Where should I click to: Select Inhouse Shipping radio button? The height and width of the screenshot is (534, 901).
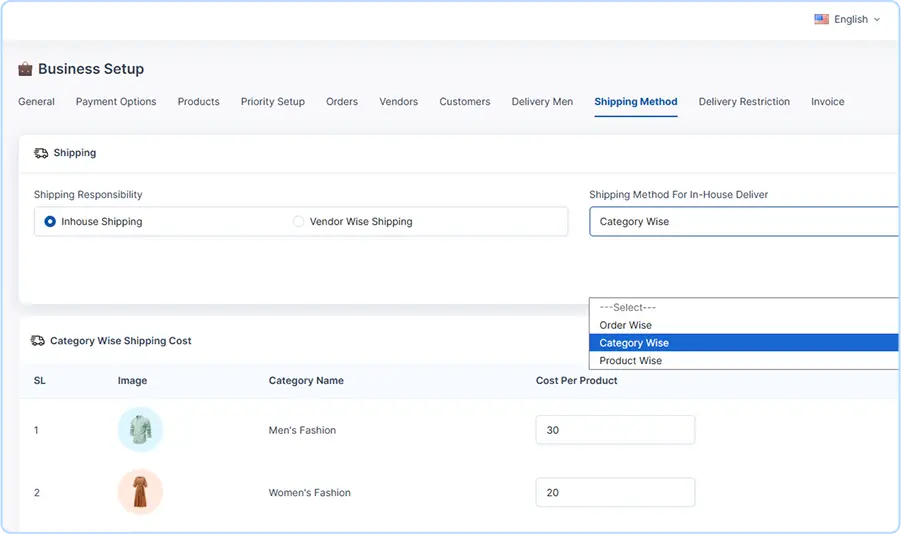[x=50, y=221]
